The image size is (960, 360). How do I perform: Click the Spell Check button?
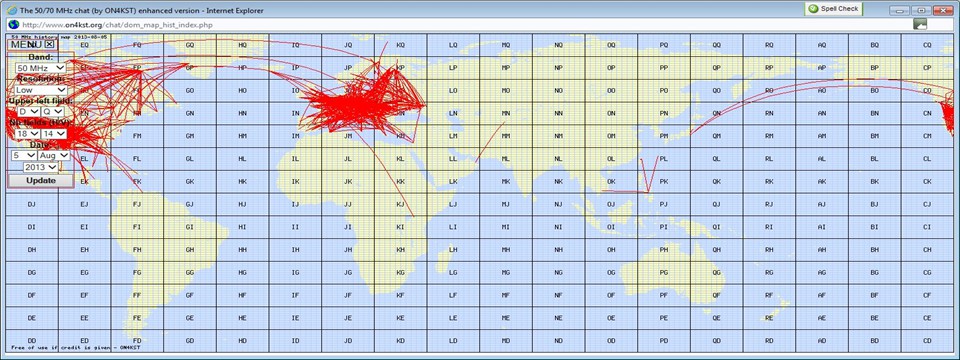tap(834, 9)
